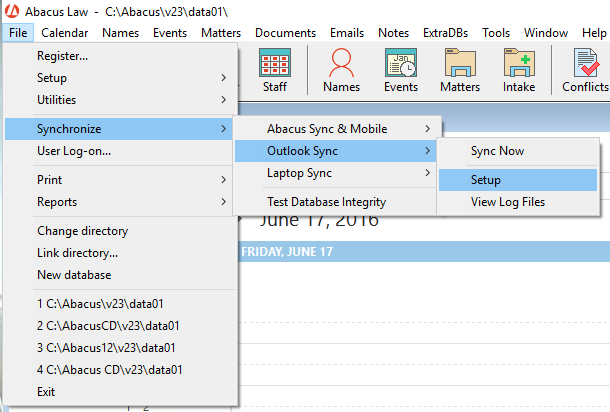Open the Notes menu
The height and width of the screenshot is (412, 610).
(393, 33)
